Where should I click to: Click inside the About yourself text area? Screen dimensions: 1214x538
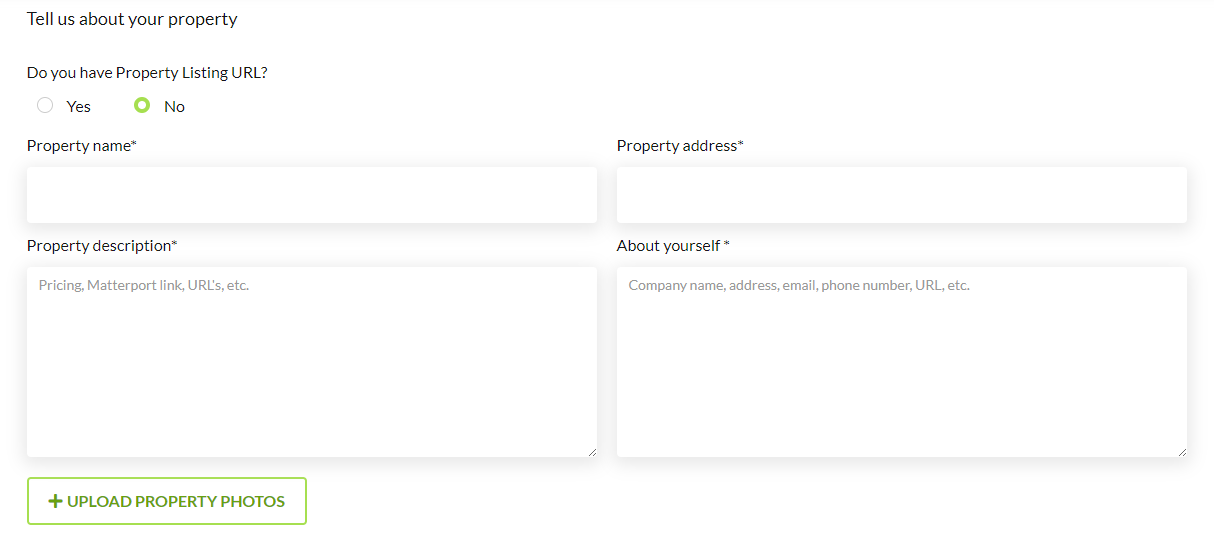(x=902, y=370)
